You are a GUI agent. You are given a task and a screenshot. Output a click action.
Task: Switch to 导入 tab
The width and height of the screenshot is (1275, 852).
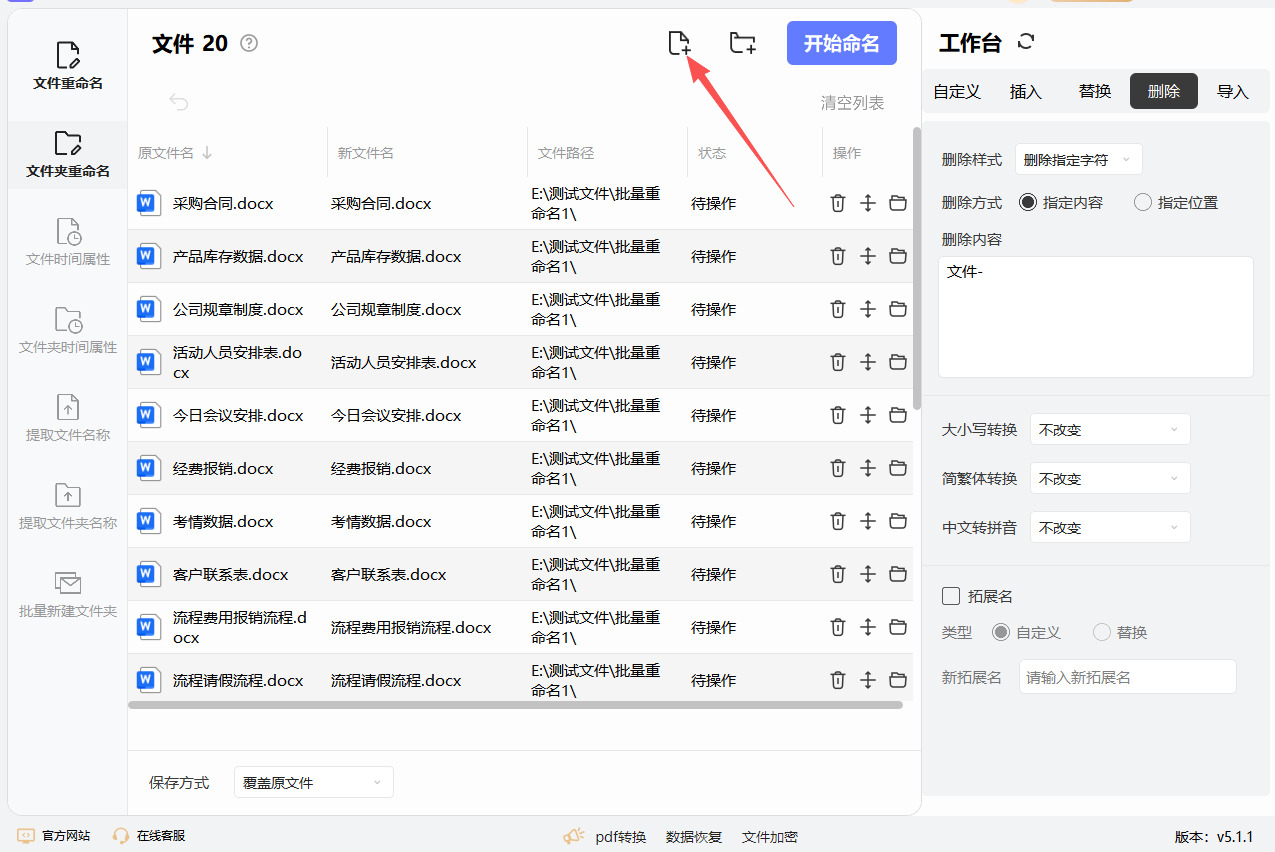pos(1233,91)
